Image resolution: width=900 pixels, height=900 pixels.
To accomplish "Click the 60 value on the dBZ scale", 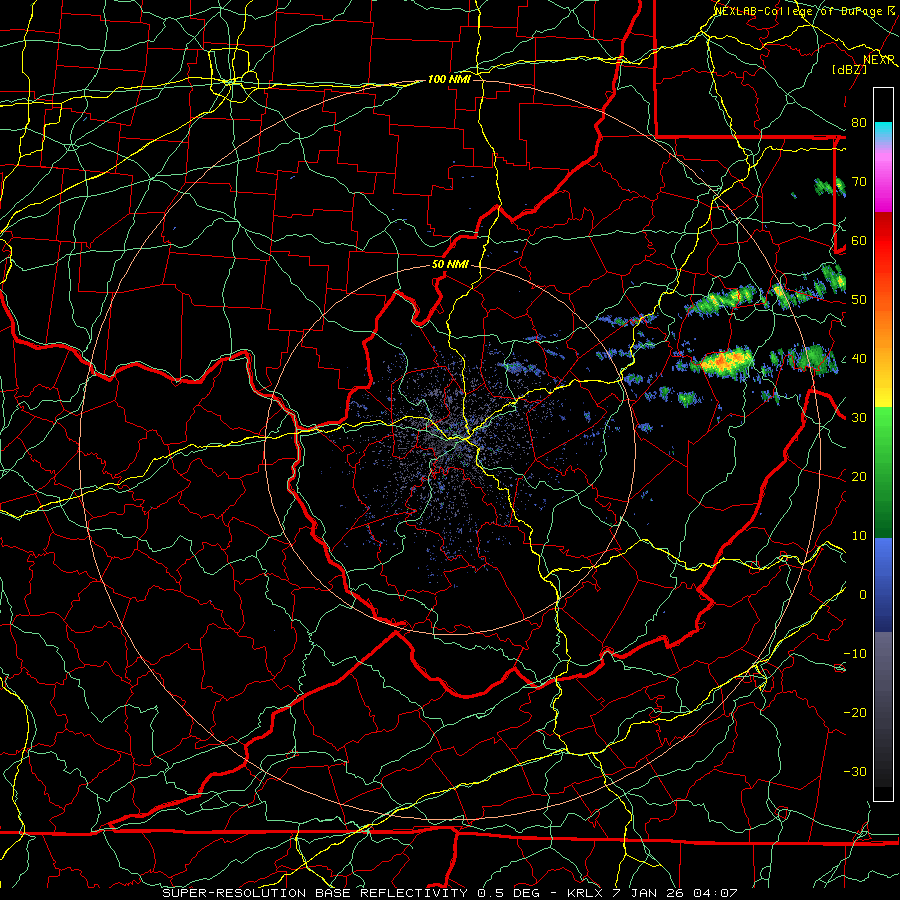I will [859, 240].
